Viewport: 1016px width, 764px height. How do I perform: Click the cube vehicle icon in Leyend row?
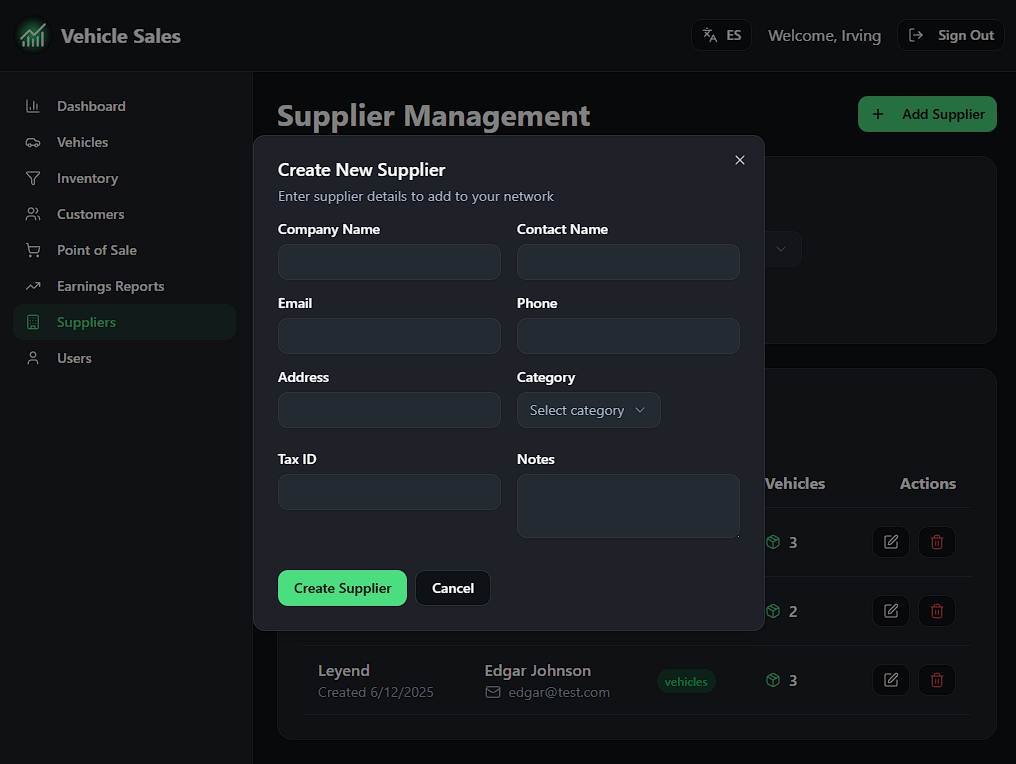pos(773,680)
